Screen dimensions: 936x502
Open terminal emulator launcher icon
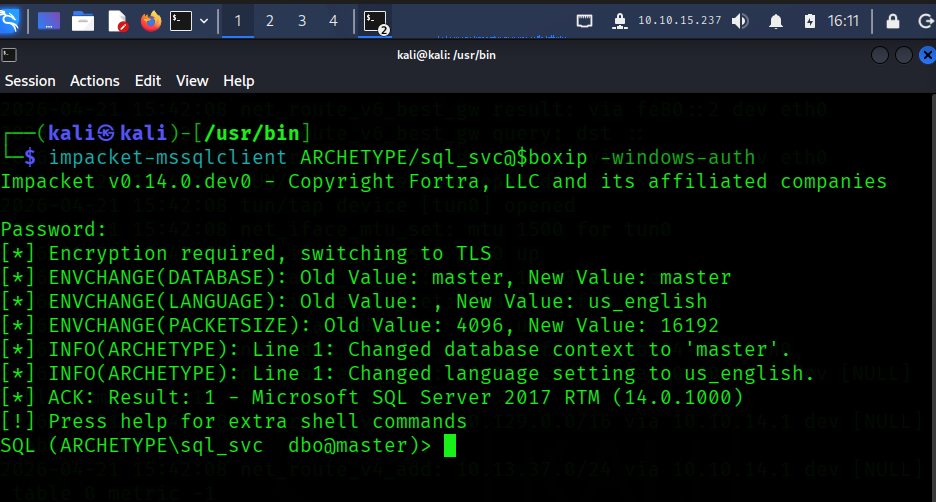(x=180, y=21)
